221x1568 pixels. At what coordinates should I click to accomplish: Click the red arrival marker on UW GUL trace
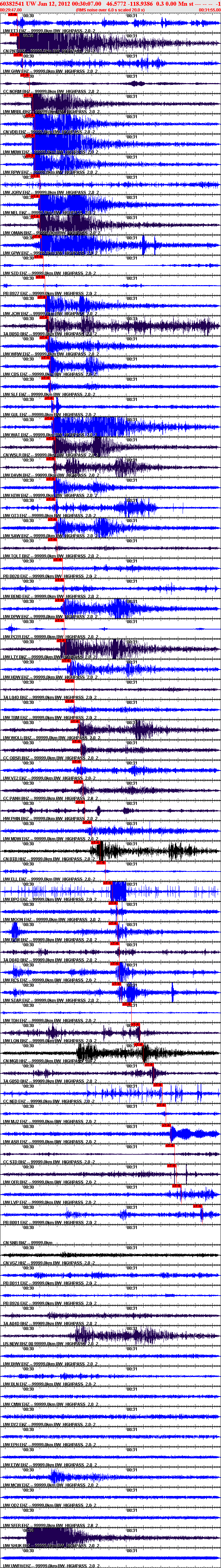tap(49, 419)
